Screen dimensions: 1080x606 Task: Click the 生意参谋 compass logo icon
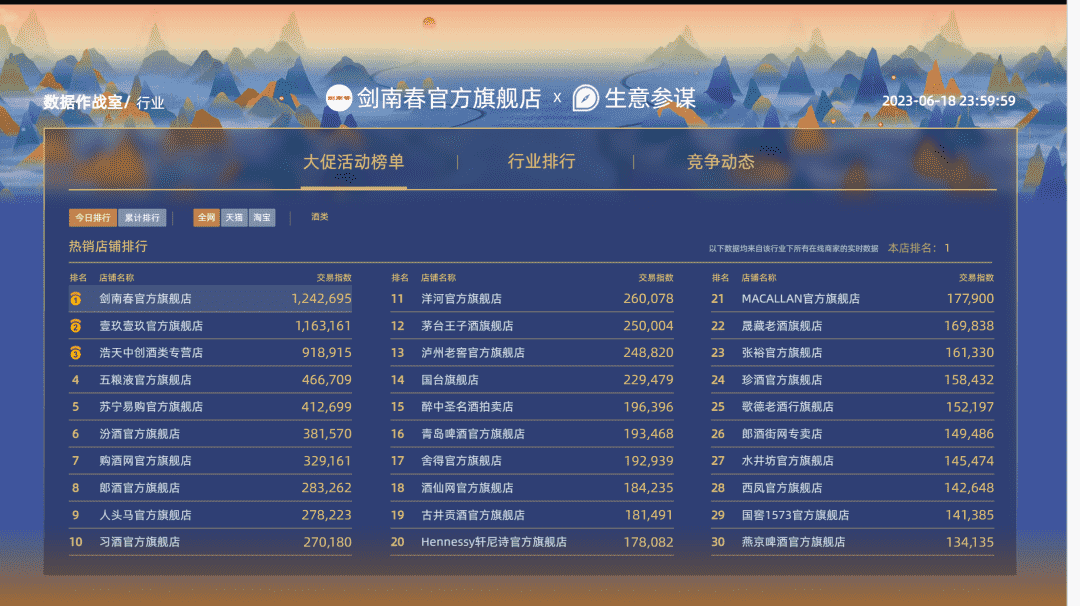click(x=585, y=98)
